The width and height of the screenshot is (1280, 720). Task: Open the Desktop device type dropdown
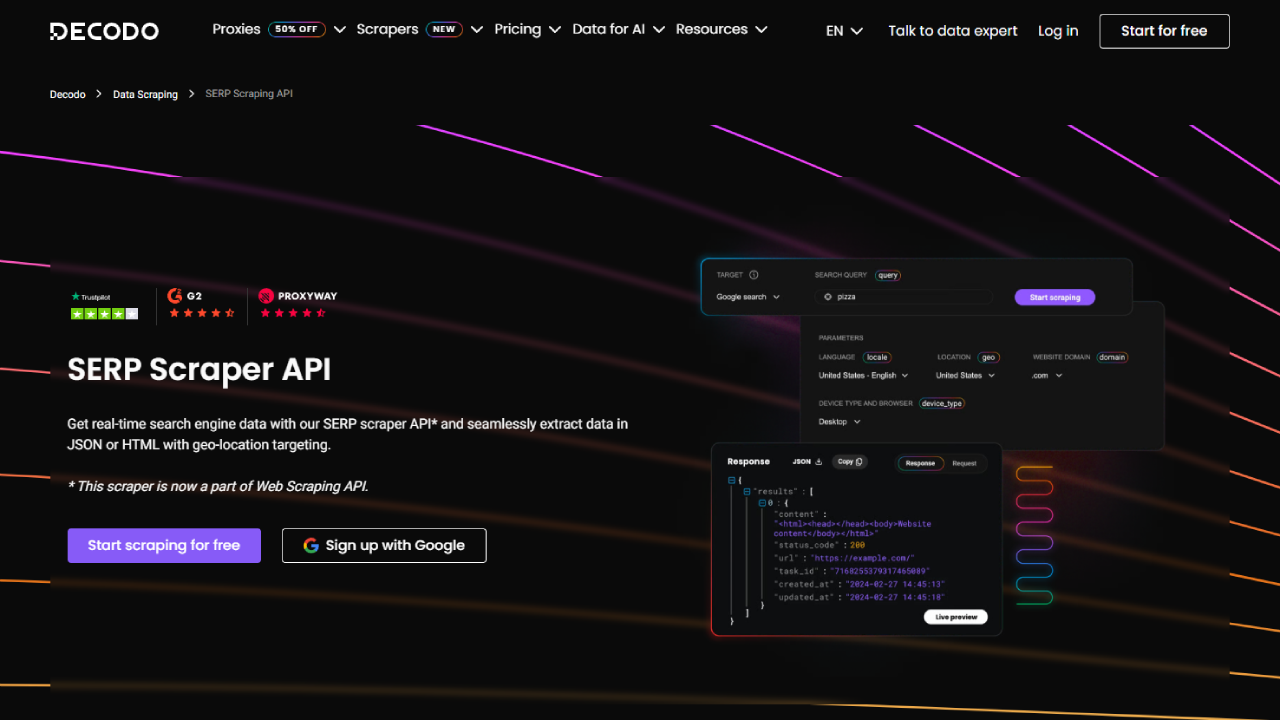click(838, 421)
